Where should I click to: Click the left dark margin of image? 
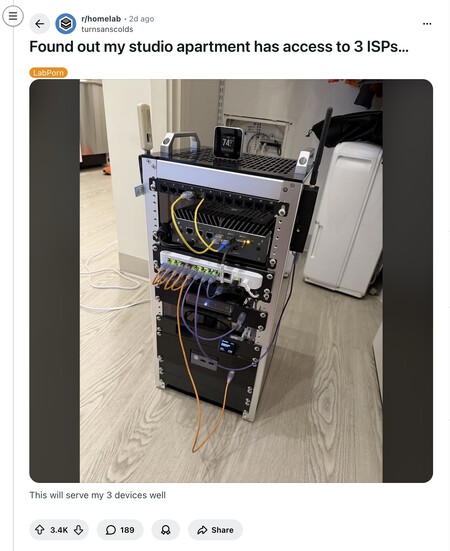tap(54, 280)
